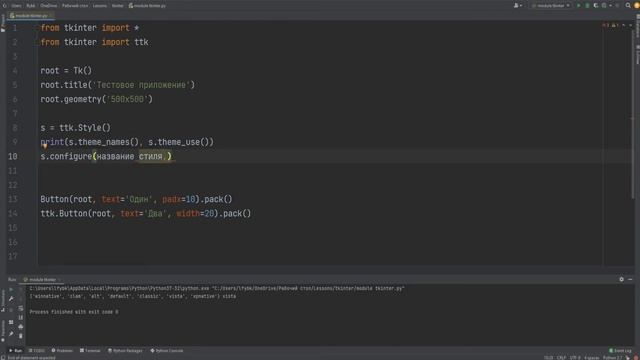Hide the Run tool window with minus icon
The width and height of the screenshot is (640, 360).
coord(630,280)
